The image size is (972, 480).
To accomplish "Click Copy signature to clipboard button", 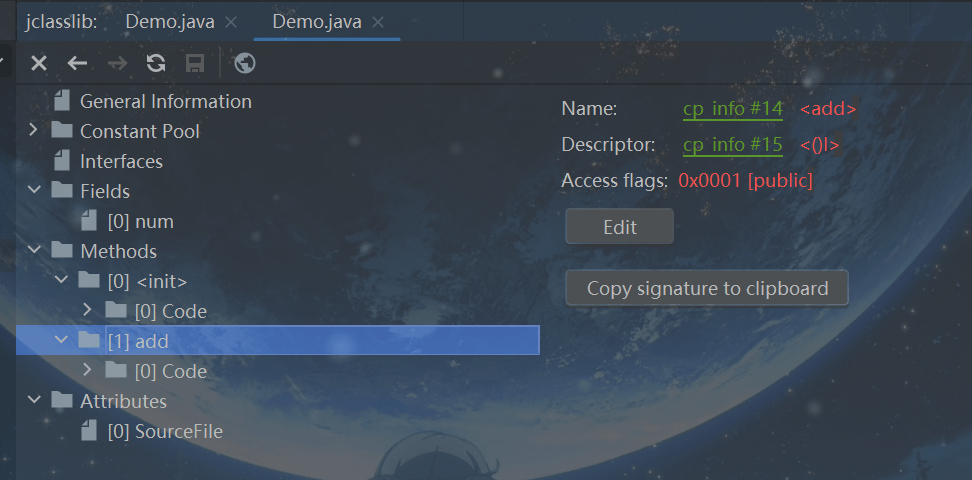I will coord(707,288).
